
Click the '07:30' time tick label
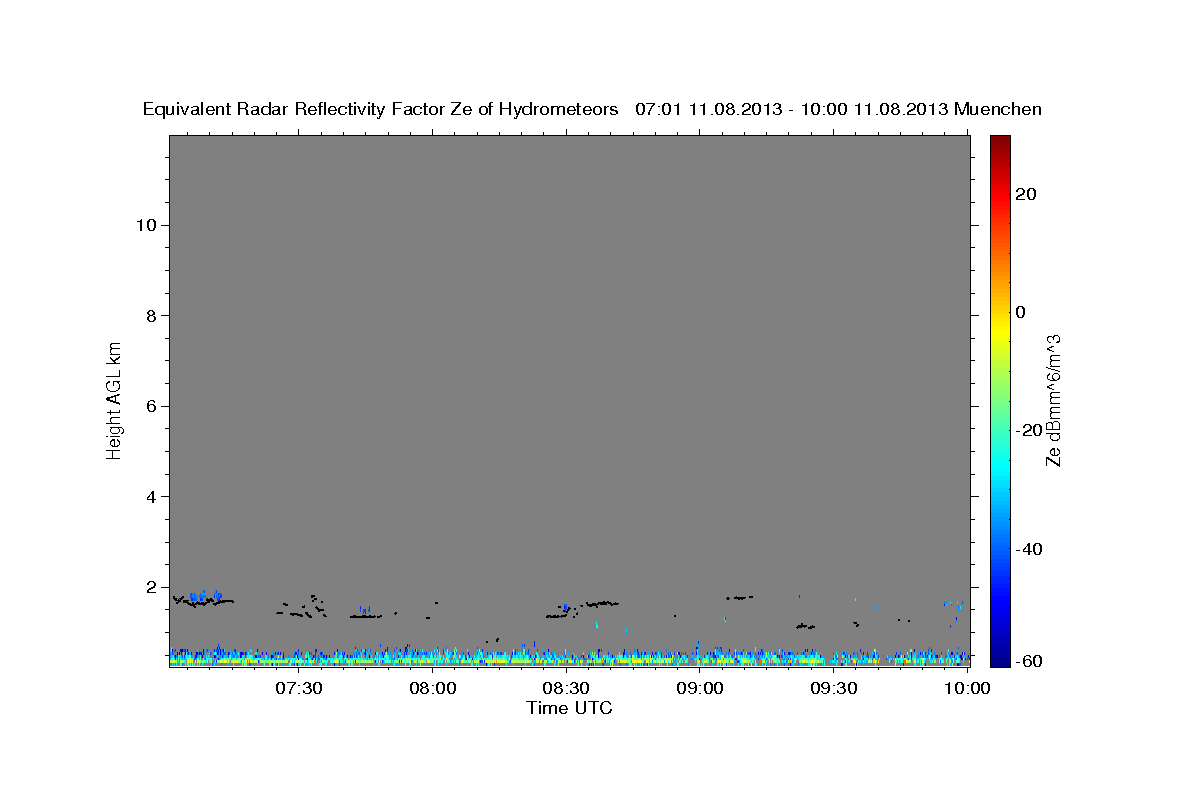coord(299,689)
